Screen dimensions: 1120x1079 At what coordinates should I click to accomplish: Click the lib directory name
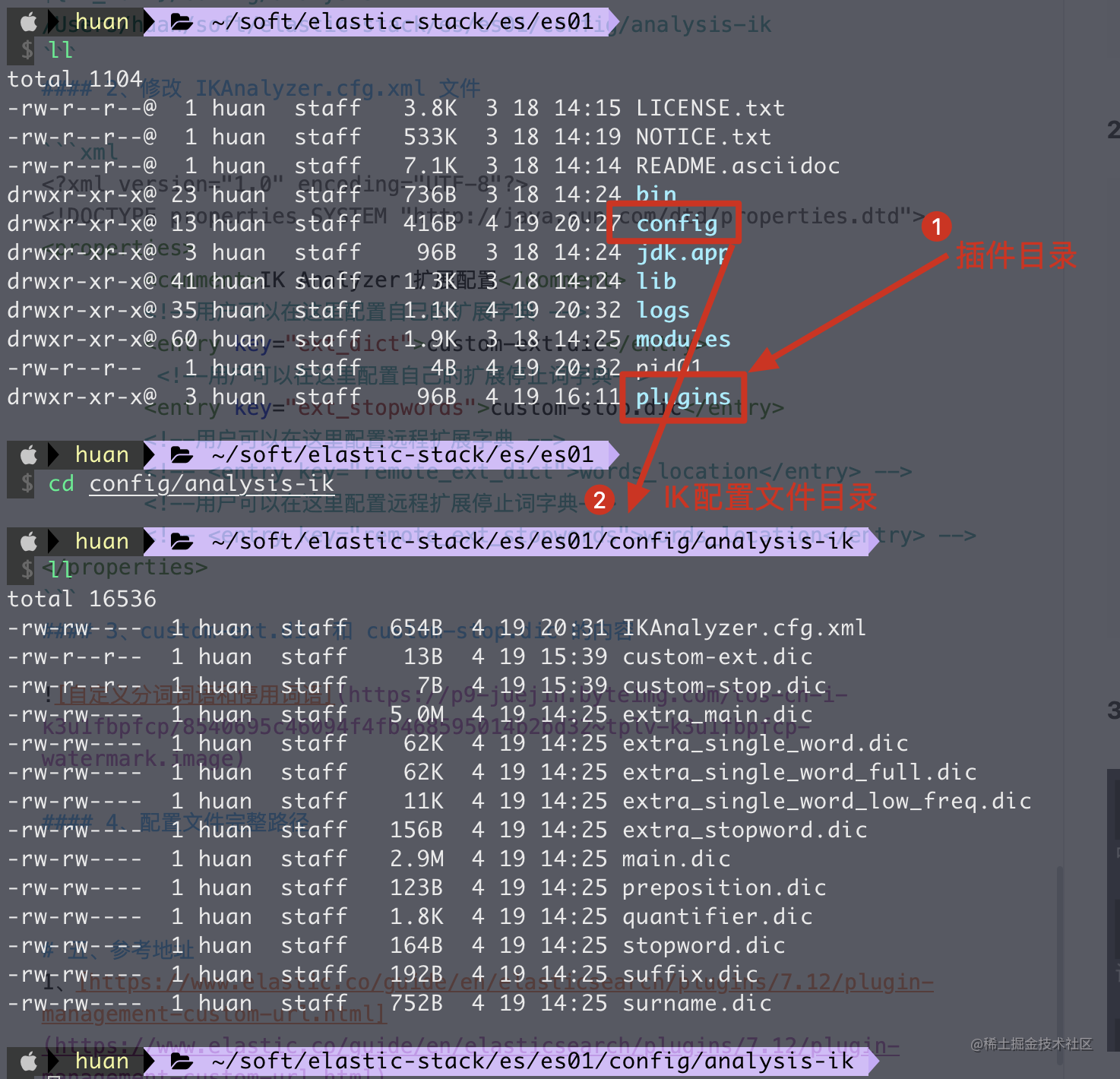(656, 281)
